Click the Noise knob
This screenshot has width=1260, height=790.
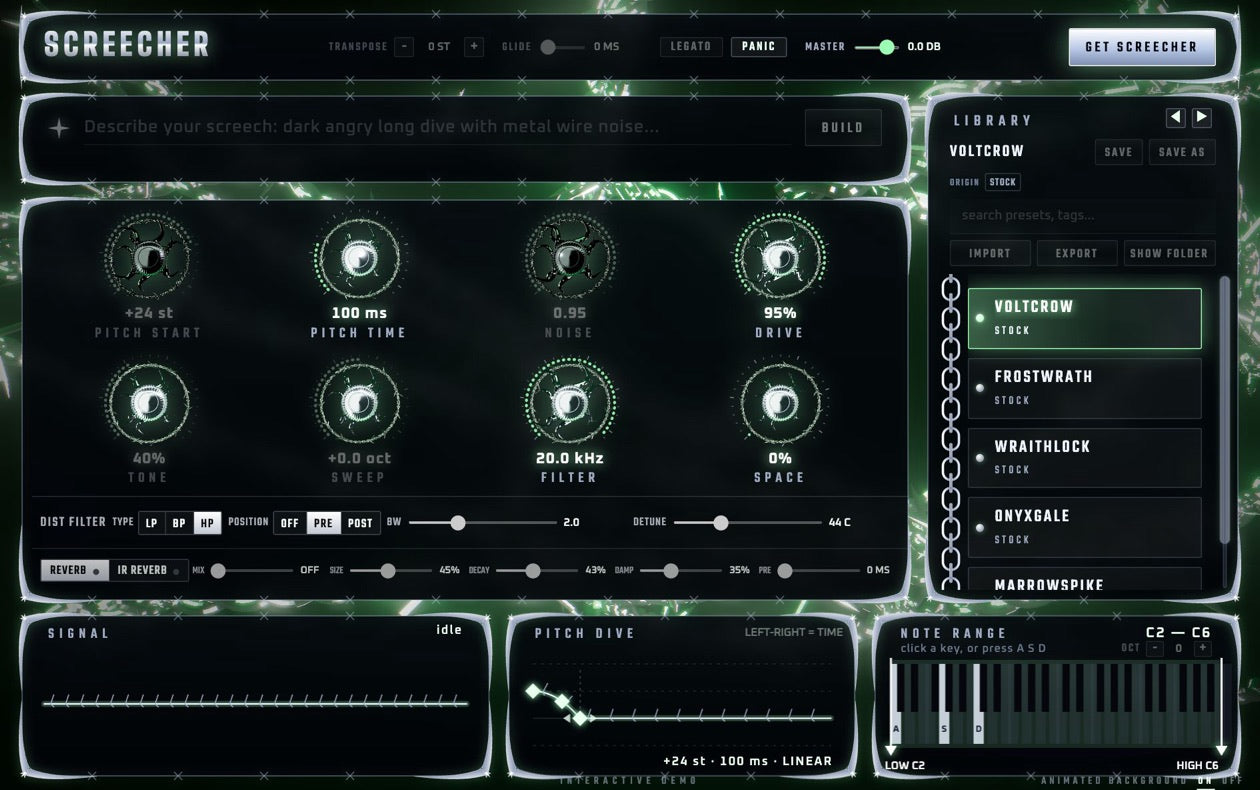tap(569, 259)
